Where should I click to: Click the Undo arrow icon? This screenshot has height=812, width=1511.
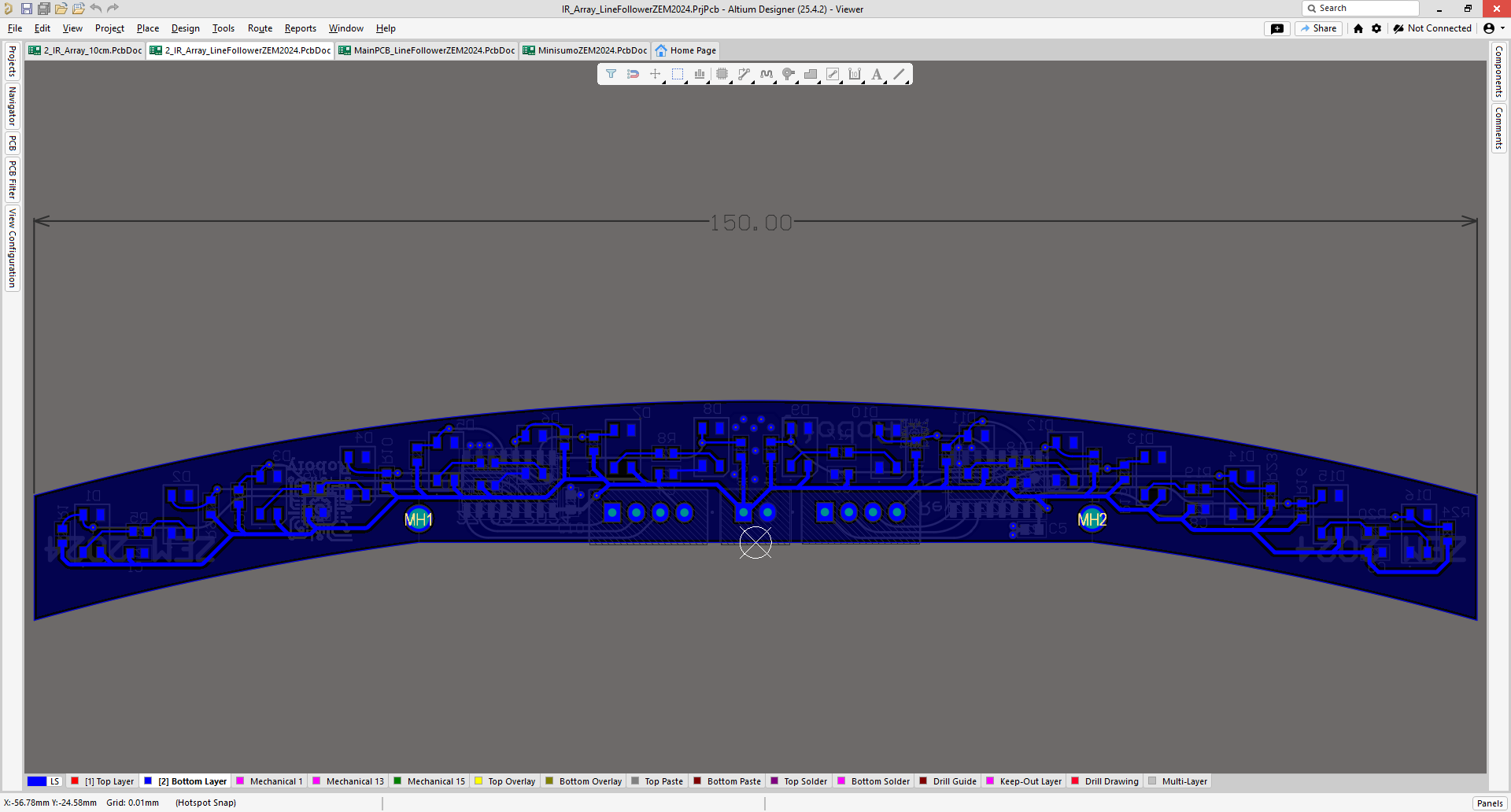95,9
